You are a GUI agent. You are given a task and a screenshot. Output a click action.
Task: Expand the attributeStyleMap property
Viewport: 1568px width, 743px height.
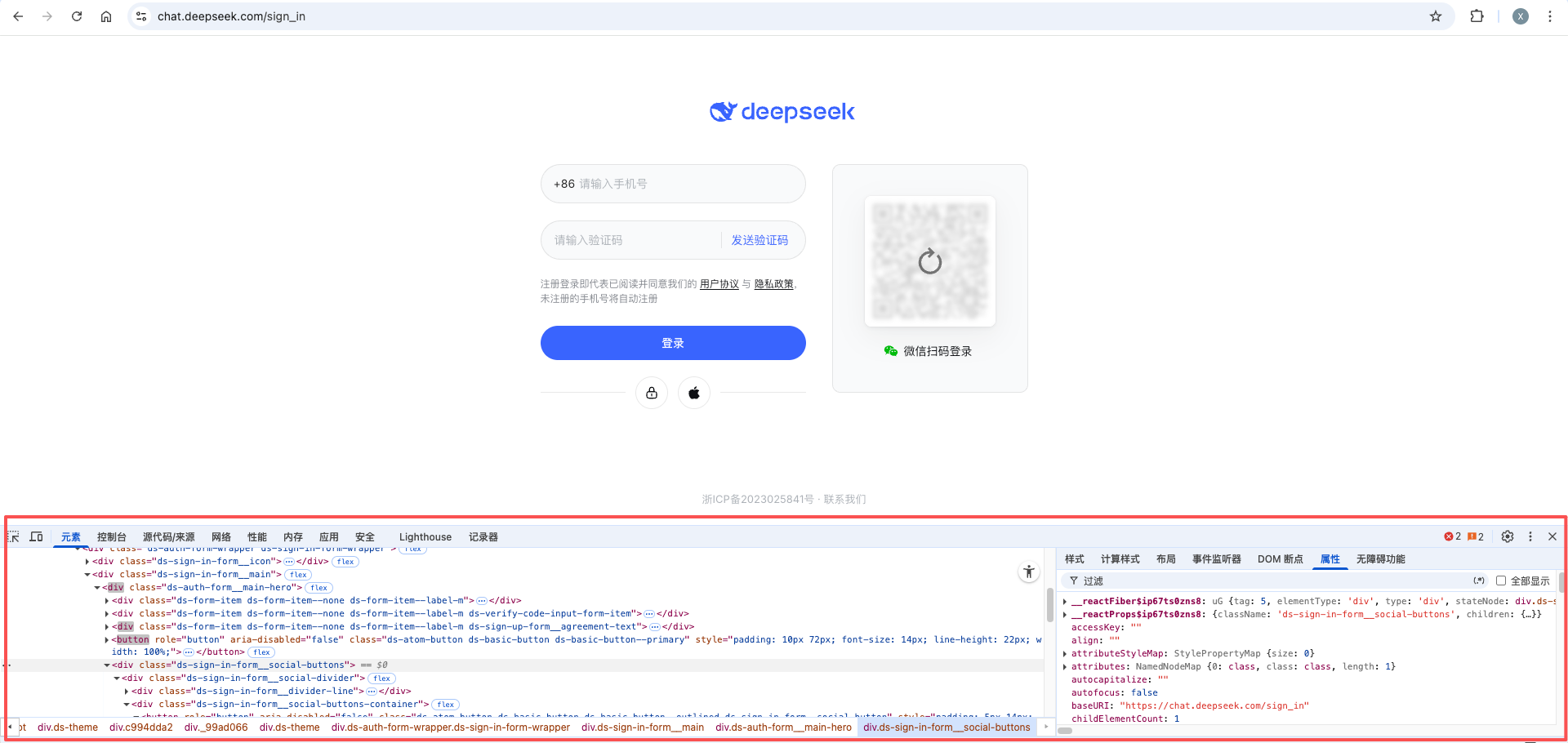1065,654
